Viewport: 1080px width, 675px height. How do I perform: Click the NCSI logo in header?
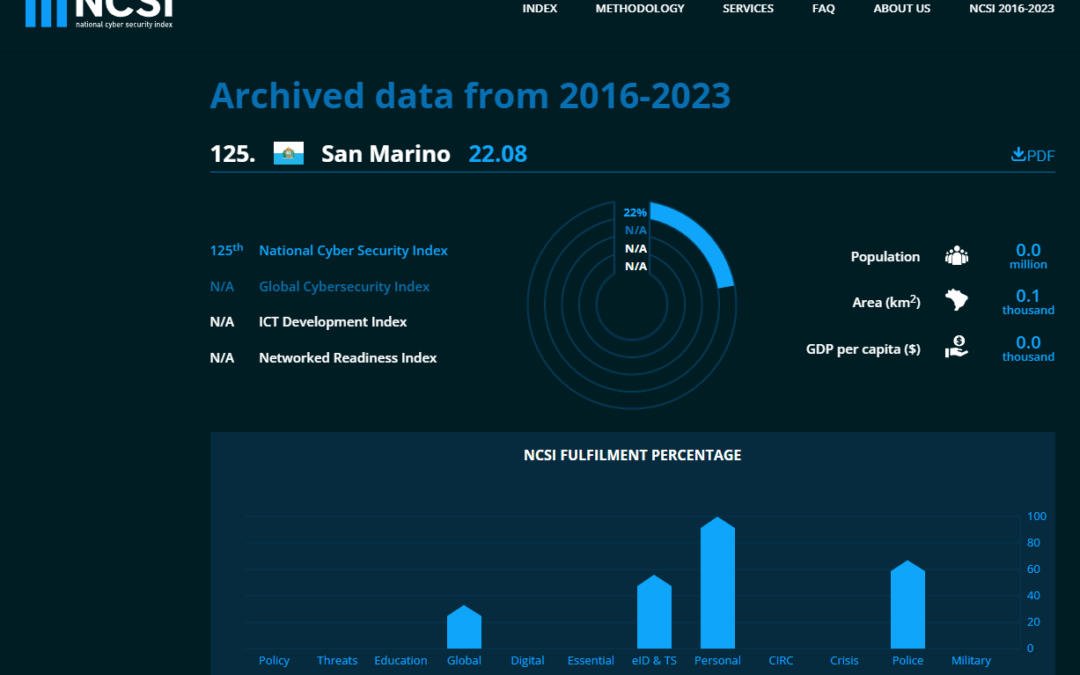pyautogui.click(x=98, y=13)
